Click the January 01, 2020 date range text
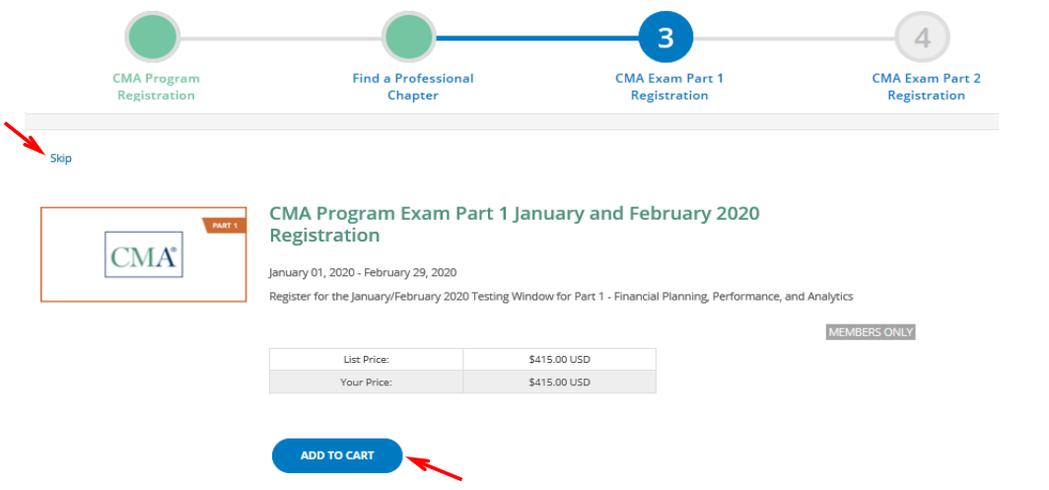The image size is (1049, 490). 362,272
